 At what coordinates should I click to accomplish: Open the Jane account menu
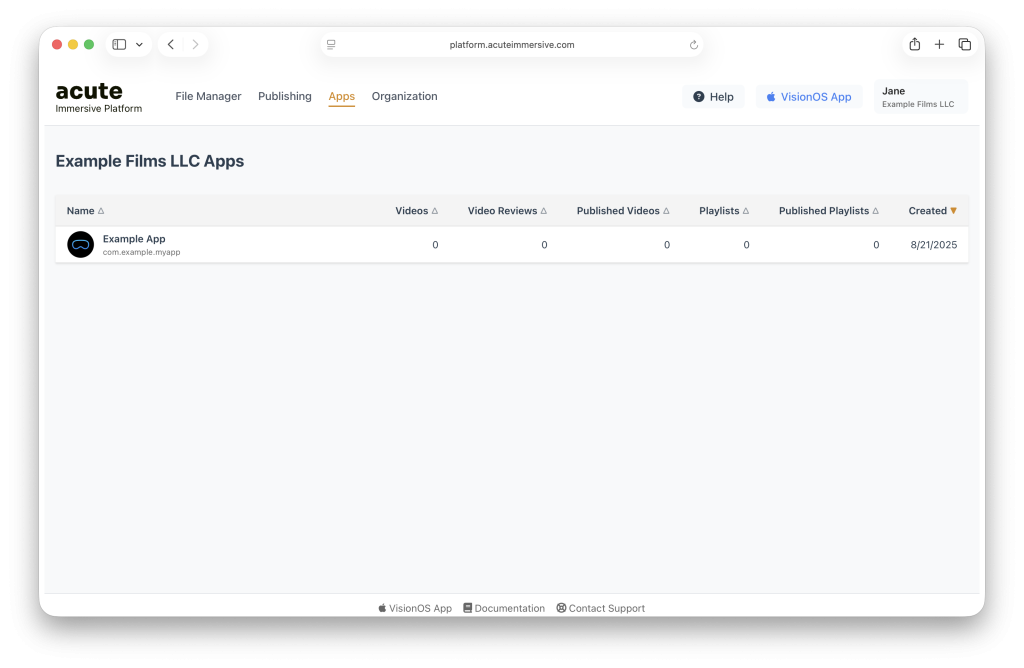[x=920, y=97]
